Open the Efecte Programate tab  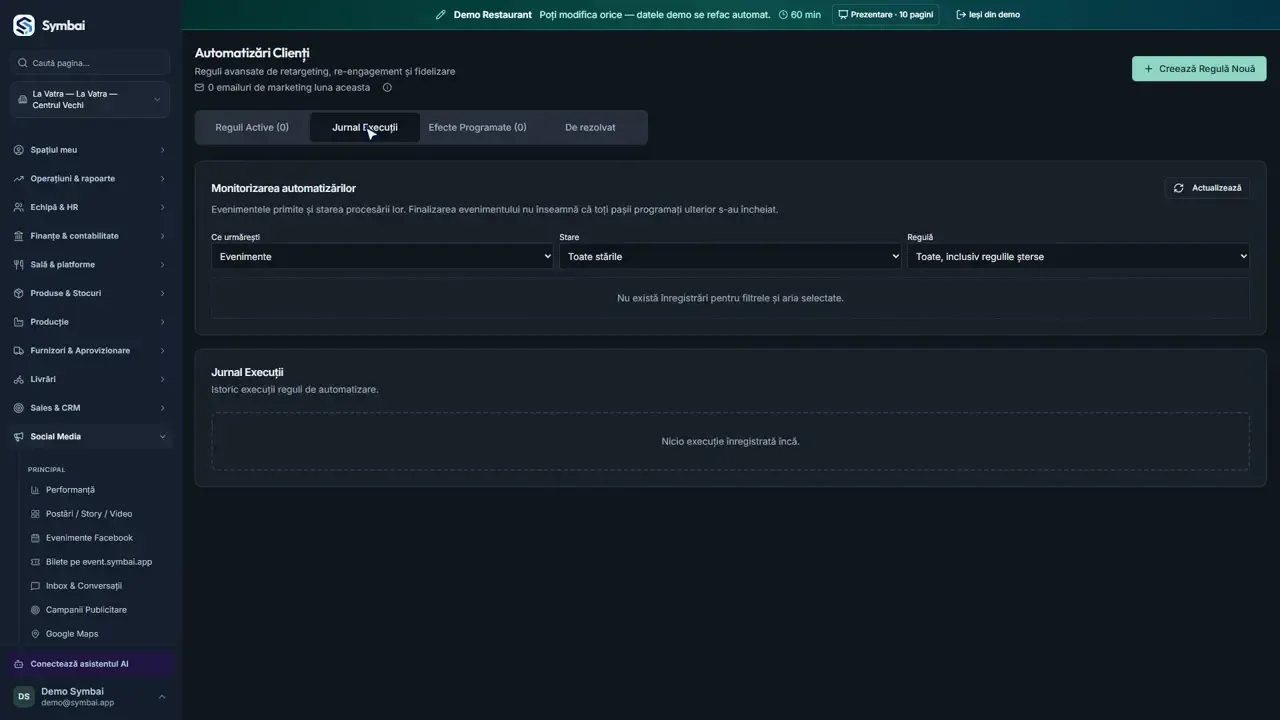click(x=477, y=128)
